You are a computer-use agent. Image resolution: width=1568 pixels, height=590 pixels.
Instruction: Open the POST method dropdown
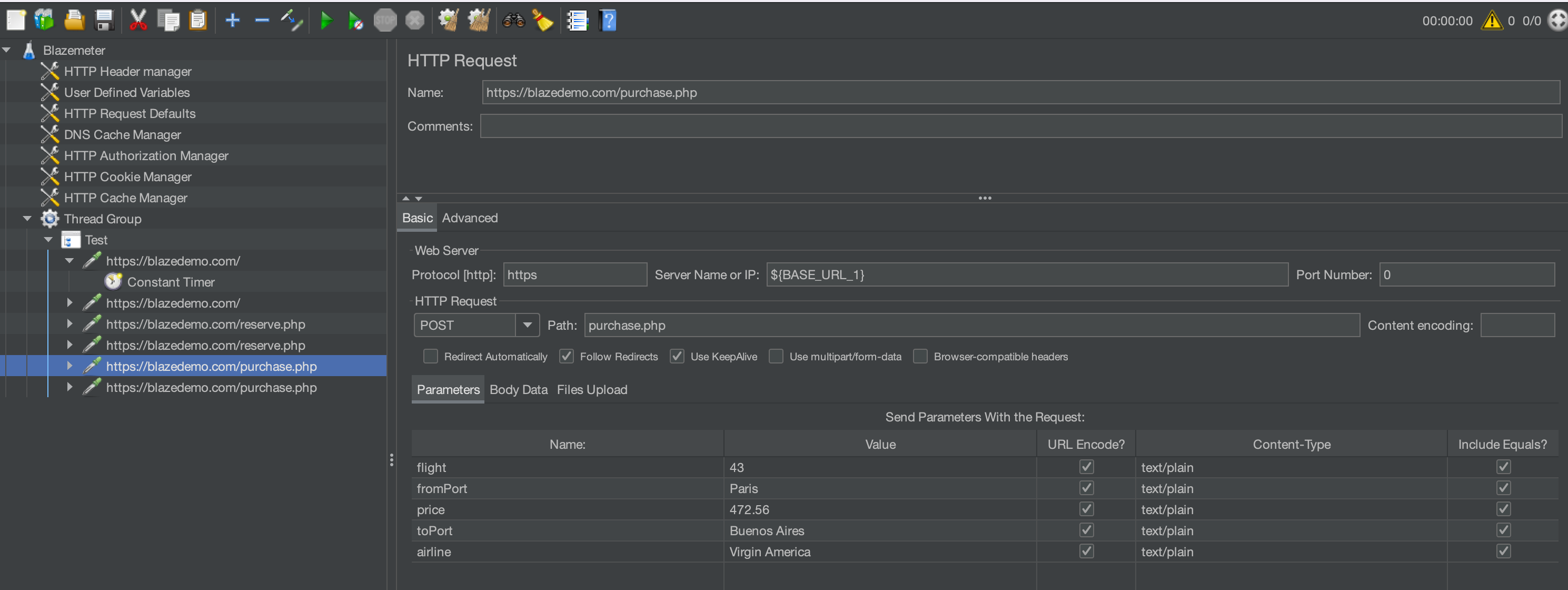[527, 325]
